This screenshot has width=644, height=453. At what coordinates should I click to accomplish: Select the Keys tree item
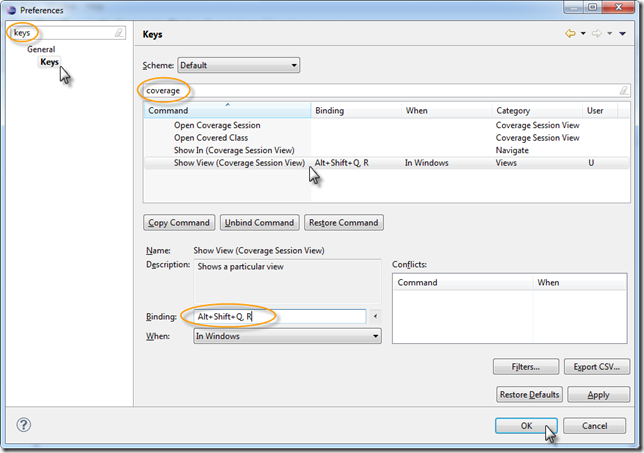(x=49, y=62)
